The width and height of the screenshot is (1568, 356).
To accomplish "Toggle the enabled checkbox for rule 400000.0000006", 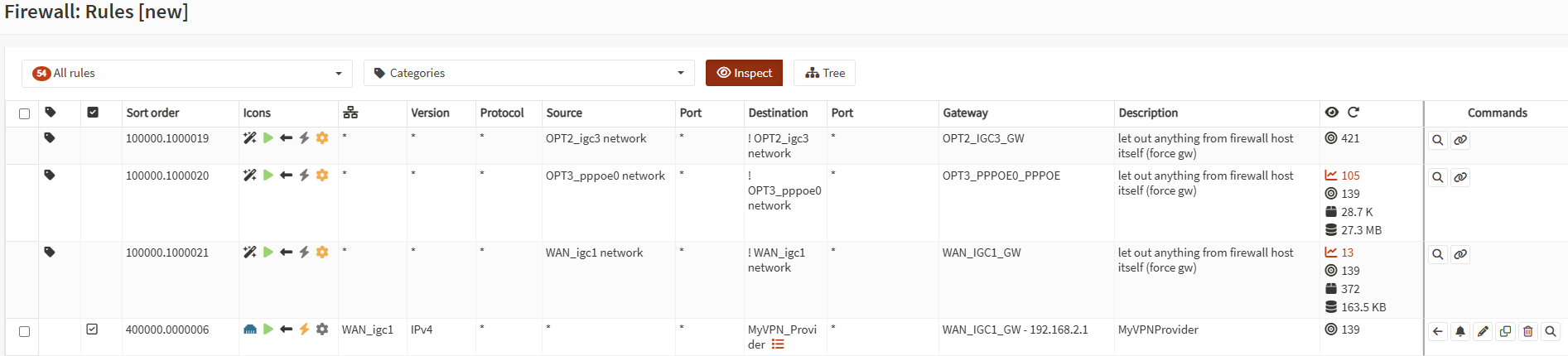I will click(x=92, y=330).
